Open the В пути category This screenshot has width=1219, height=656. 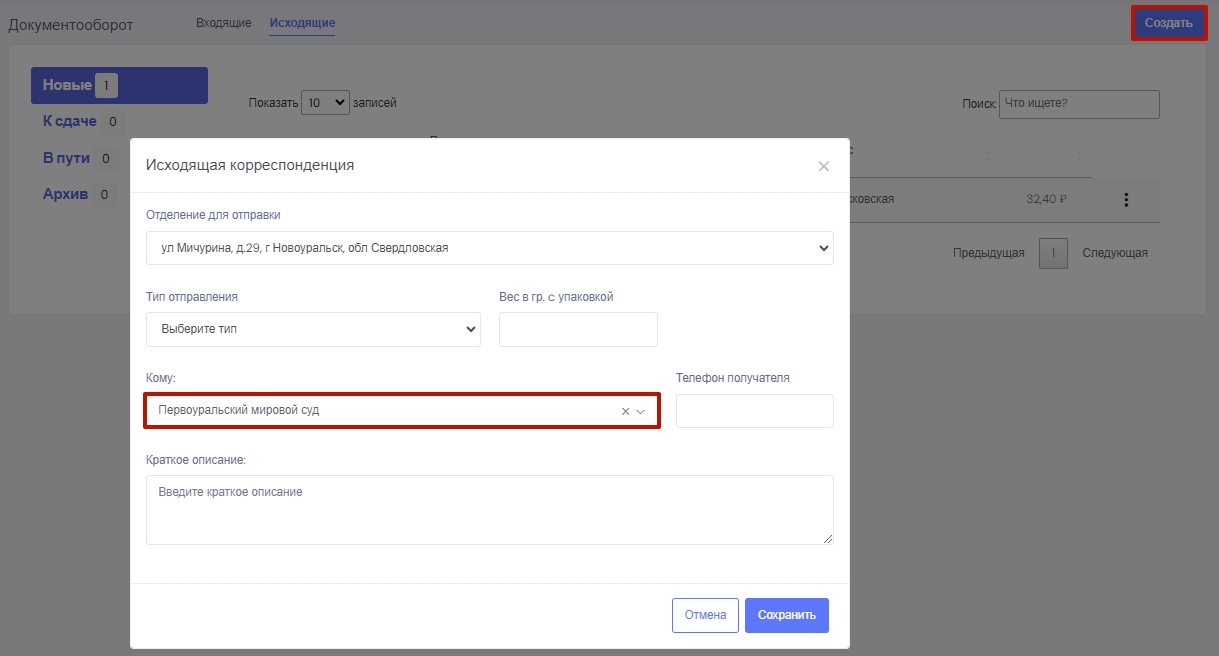(x=66, y=158)
